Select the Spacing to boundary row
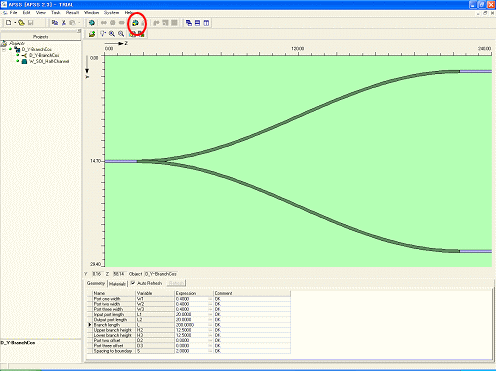Screen dimensions: 496x371 point(189,351)
